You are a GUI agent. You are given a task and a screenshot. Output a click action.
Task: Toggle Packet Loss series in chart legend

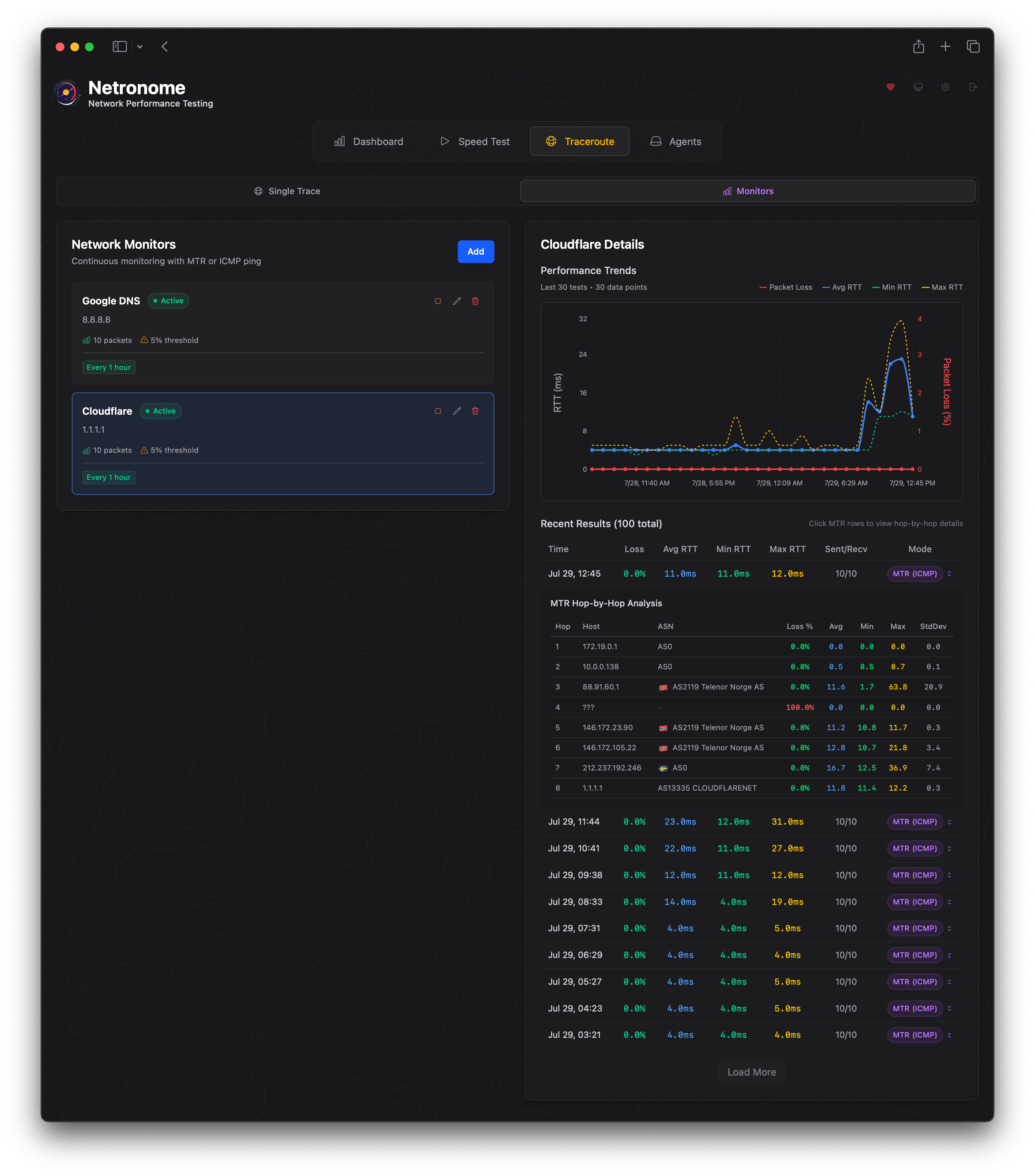click(785, 287)
